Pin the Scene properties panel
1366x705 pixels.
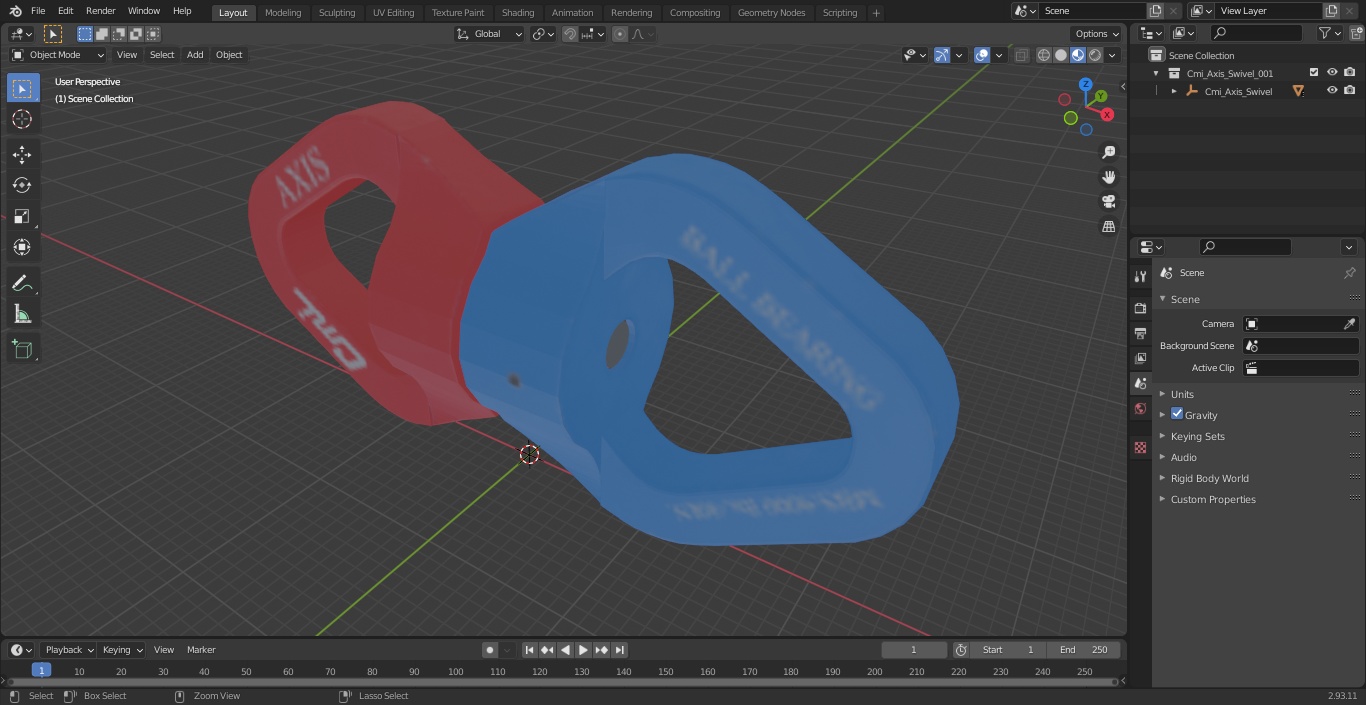(1349, 273)
